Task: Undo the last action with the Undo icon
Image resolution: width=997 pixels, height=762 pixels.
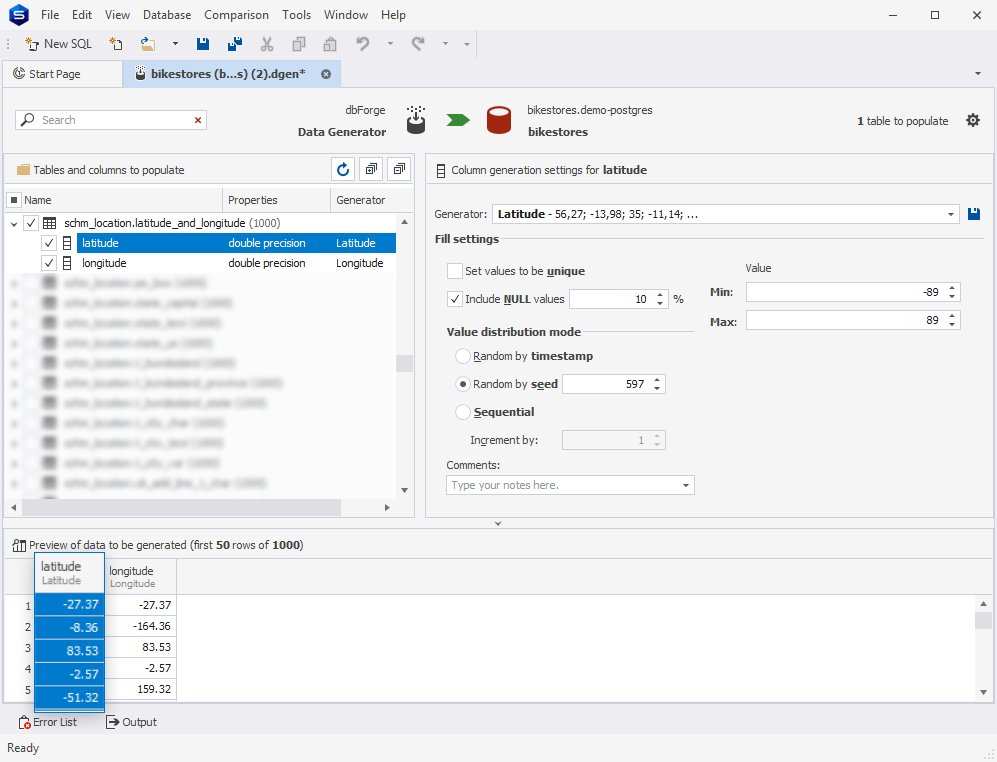Action: tap(362, 44)
